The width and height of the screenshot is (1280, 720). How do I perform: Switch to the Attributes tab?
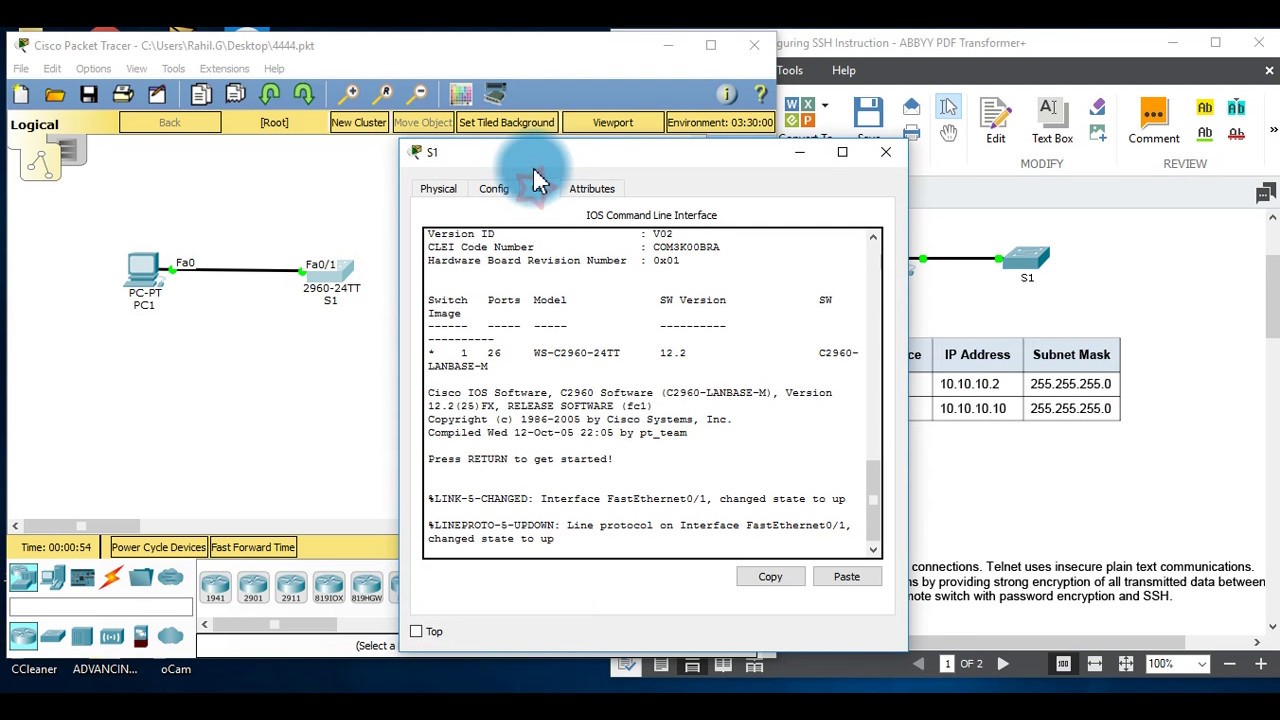click(592, 189)
